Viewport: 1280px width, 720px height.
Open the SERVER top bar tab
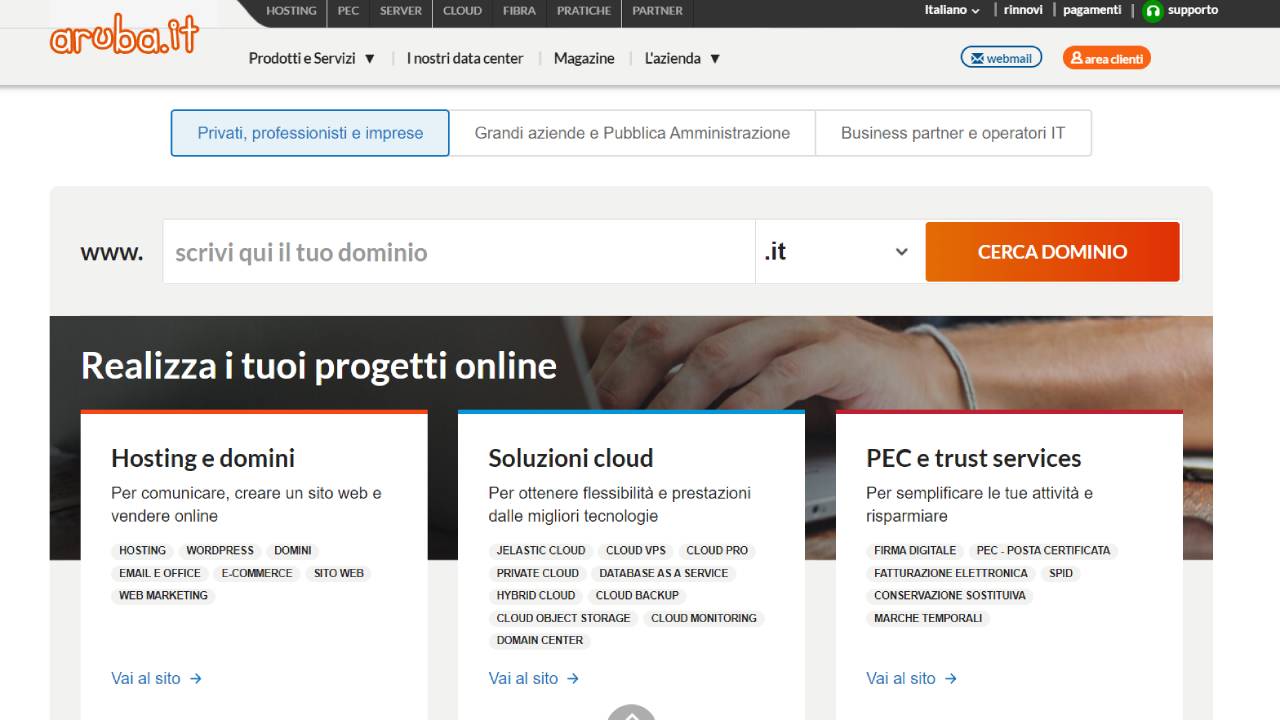click(x=401, y=11)
